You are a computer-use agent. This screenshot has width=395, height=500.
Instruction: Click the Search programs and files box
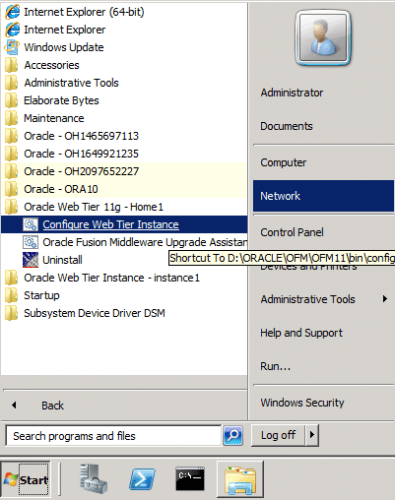pyautogui.click(x=114, y=436)
